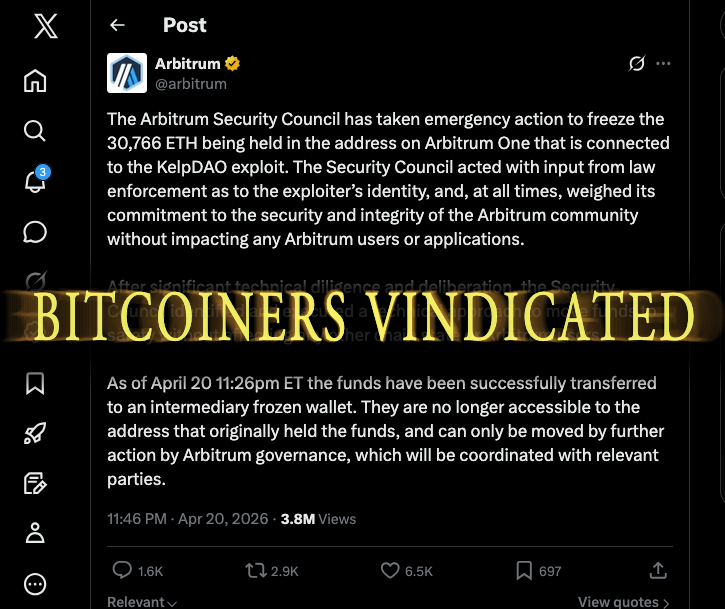Bookmark the post with 697 bookmarks
Image resolution: width=725 pixels, height=609 pixels.
click(524, 570)
